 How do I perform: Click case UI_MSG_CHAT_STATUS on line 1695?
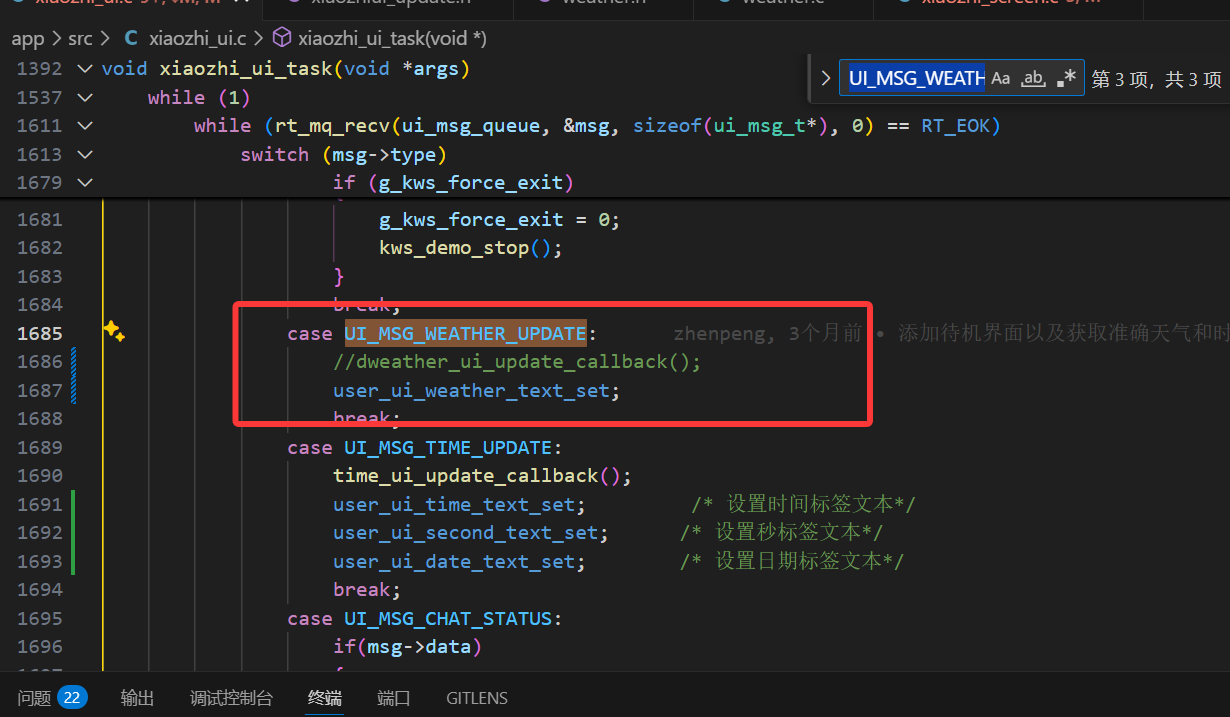pos(425,618)
